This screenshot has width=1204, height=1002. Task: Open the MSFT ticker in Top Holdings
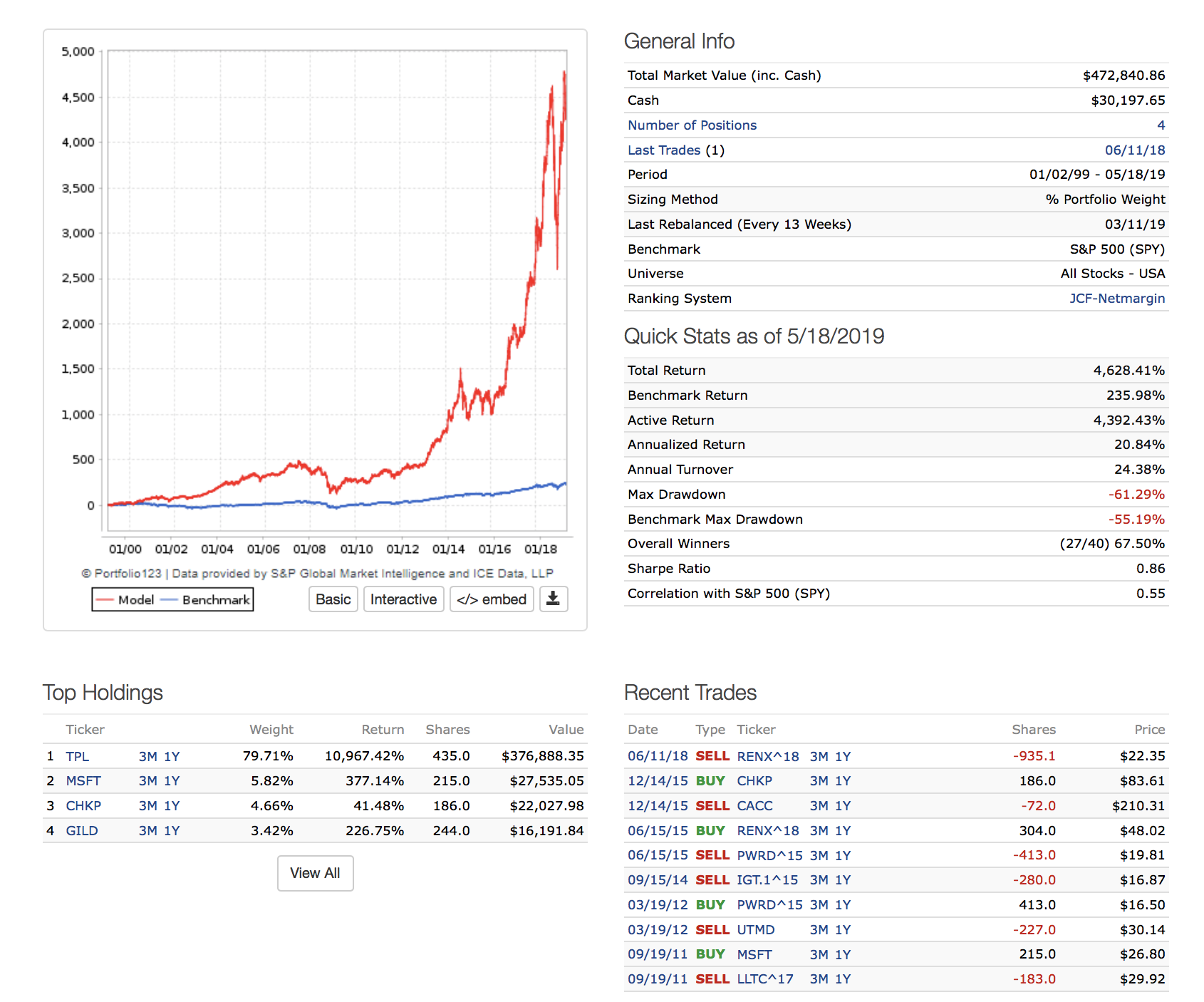pos(83,781)
